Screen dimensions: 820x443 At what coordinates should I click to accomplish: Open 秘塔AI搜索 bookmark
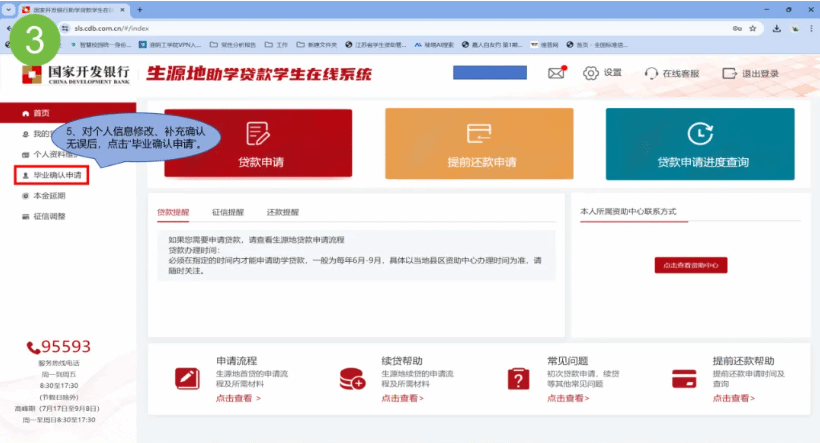(434, 45)
